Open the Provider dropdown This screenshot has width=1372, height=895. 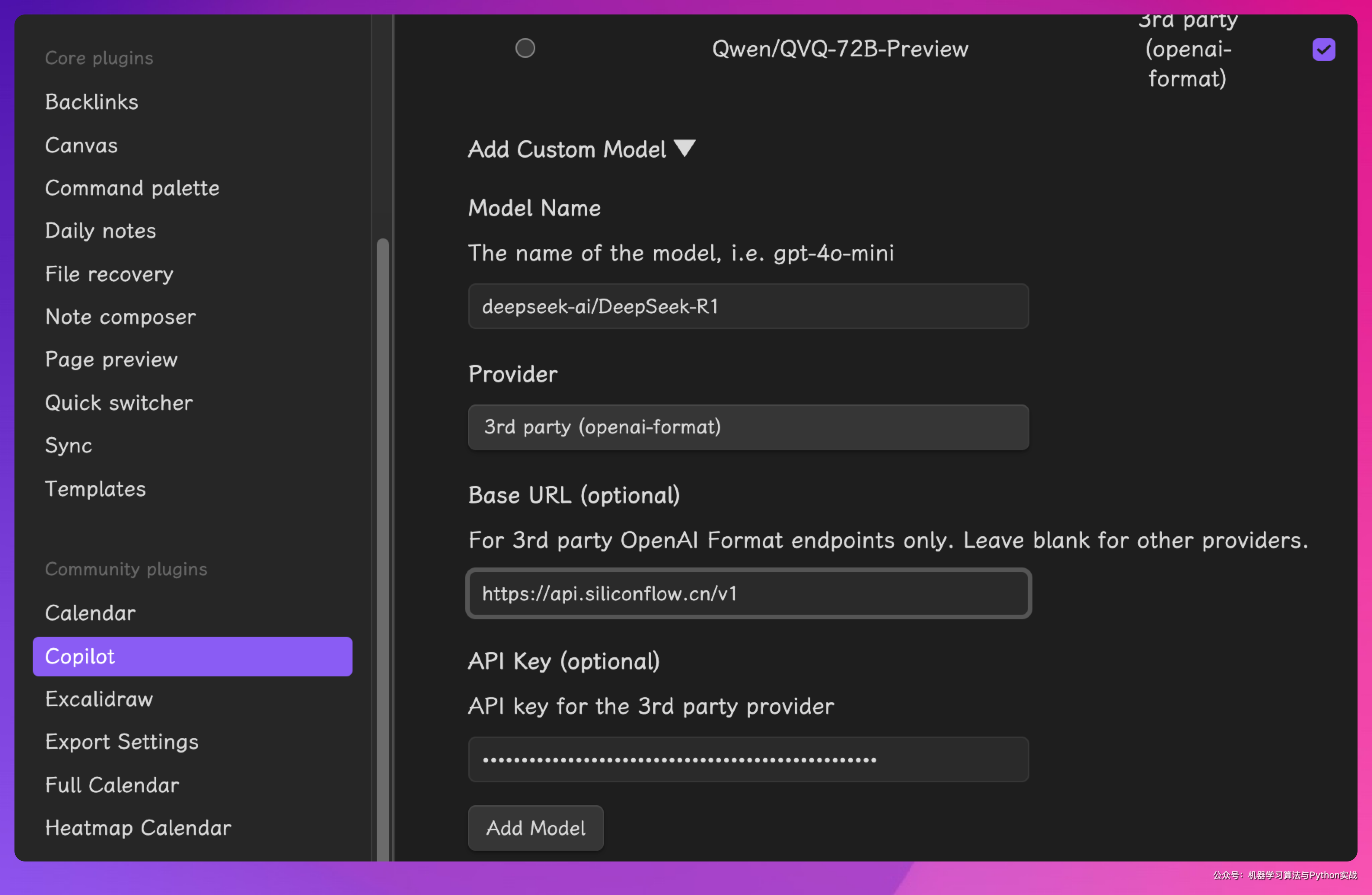[748, 427]
